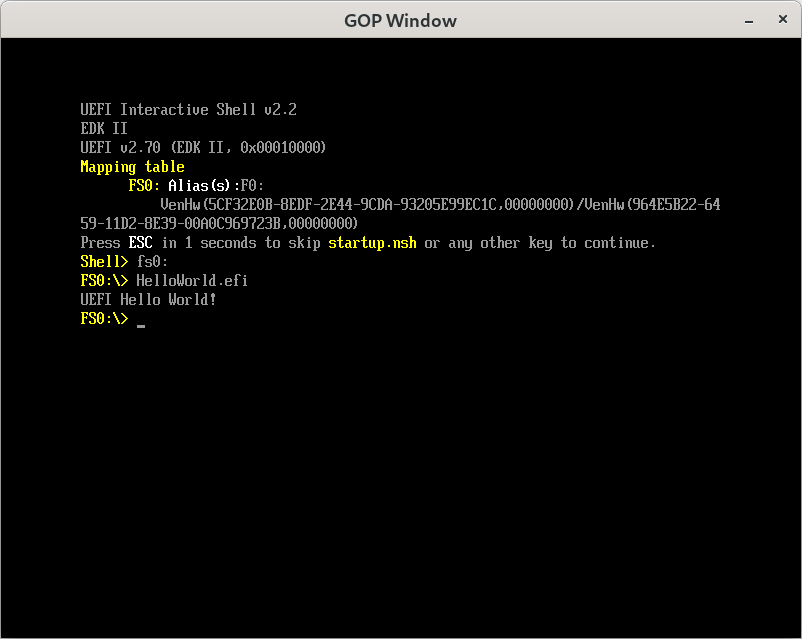Minimize the GOP Window
This screenshot has height=639, width=802.
749,20
